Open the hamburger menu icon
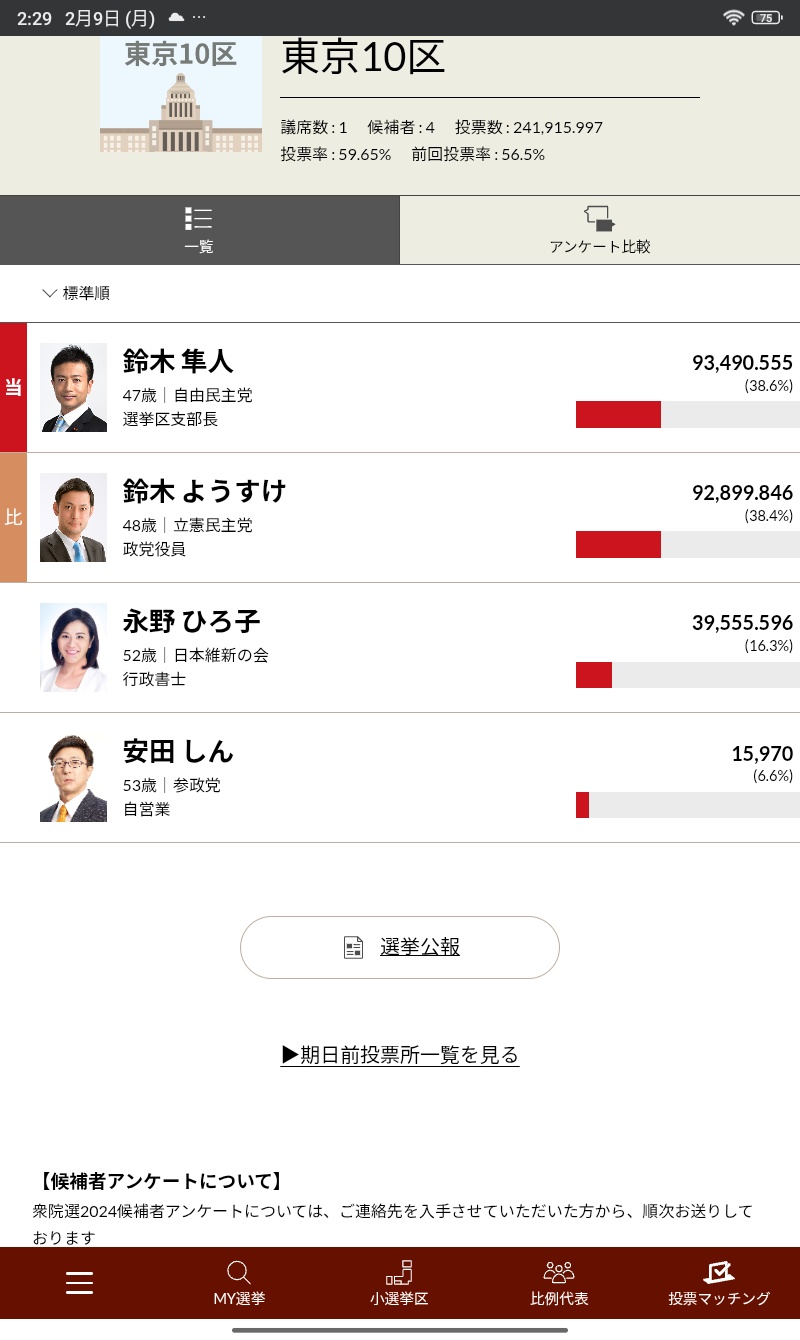Viewport: 800px width, 1340px height. [80, 1283]
